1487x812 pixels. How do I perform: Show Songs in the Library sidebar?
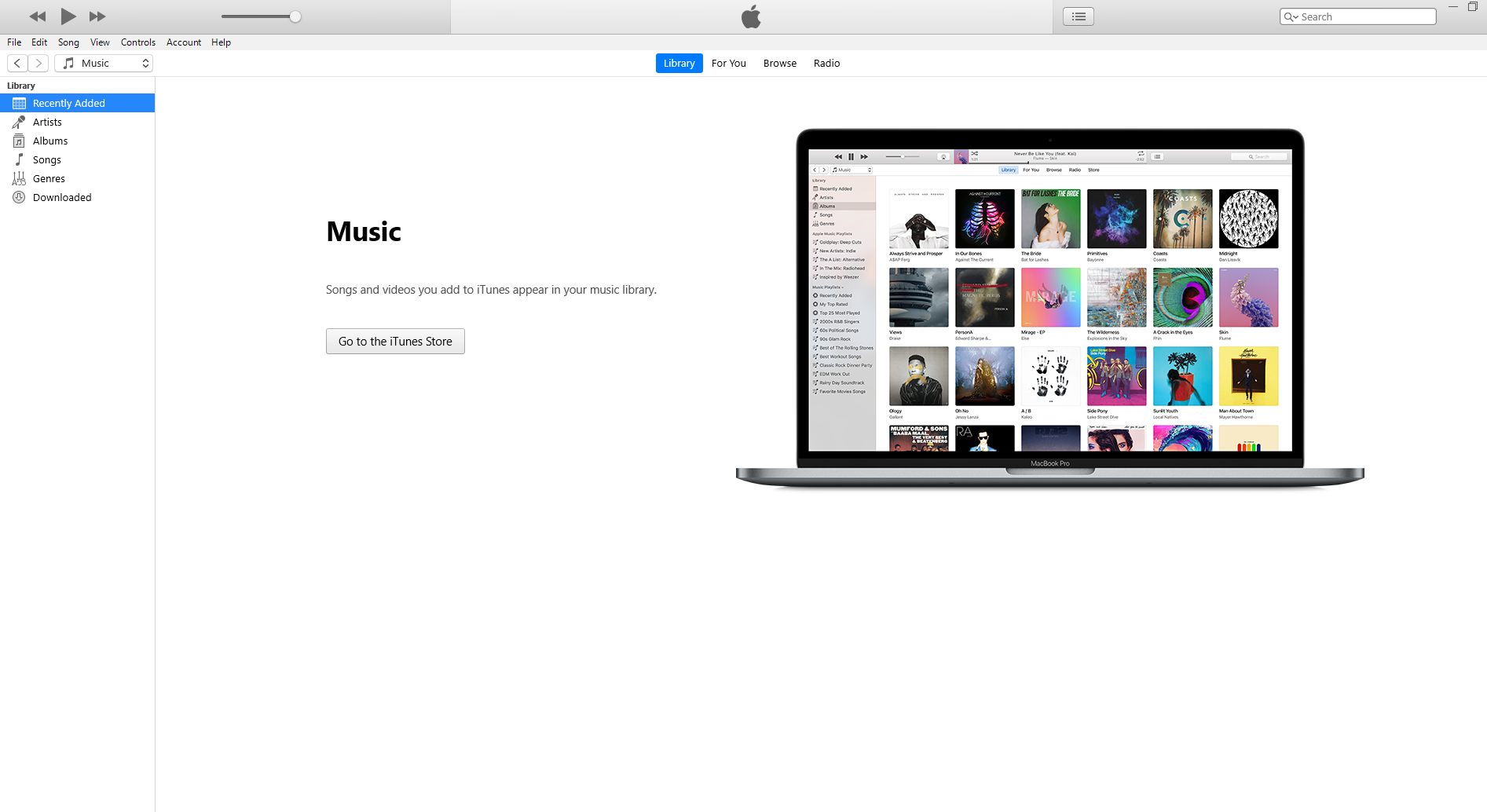point(47,160)
